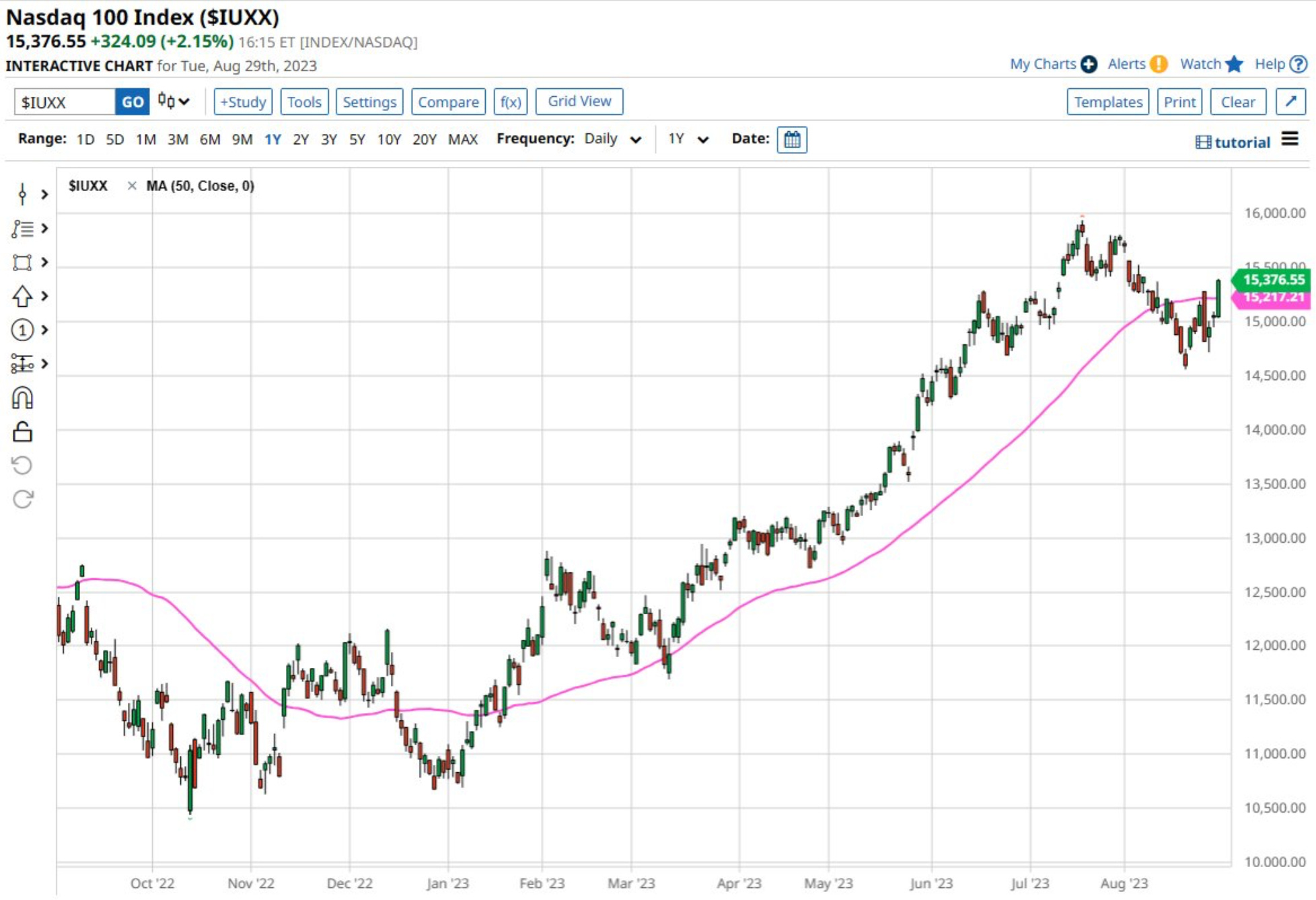Open the Frequency Daily dropdown
1316x900 pixels.
612,139
